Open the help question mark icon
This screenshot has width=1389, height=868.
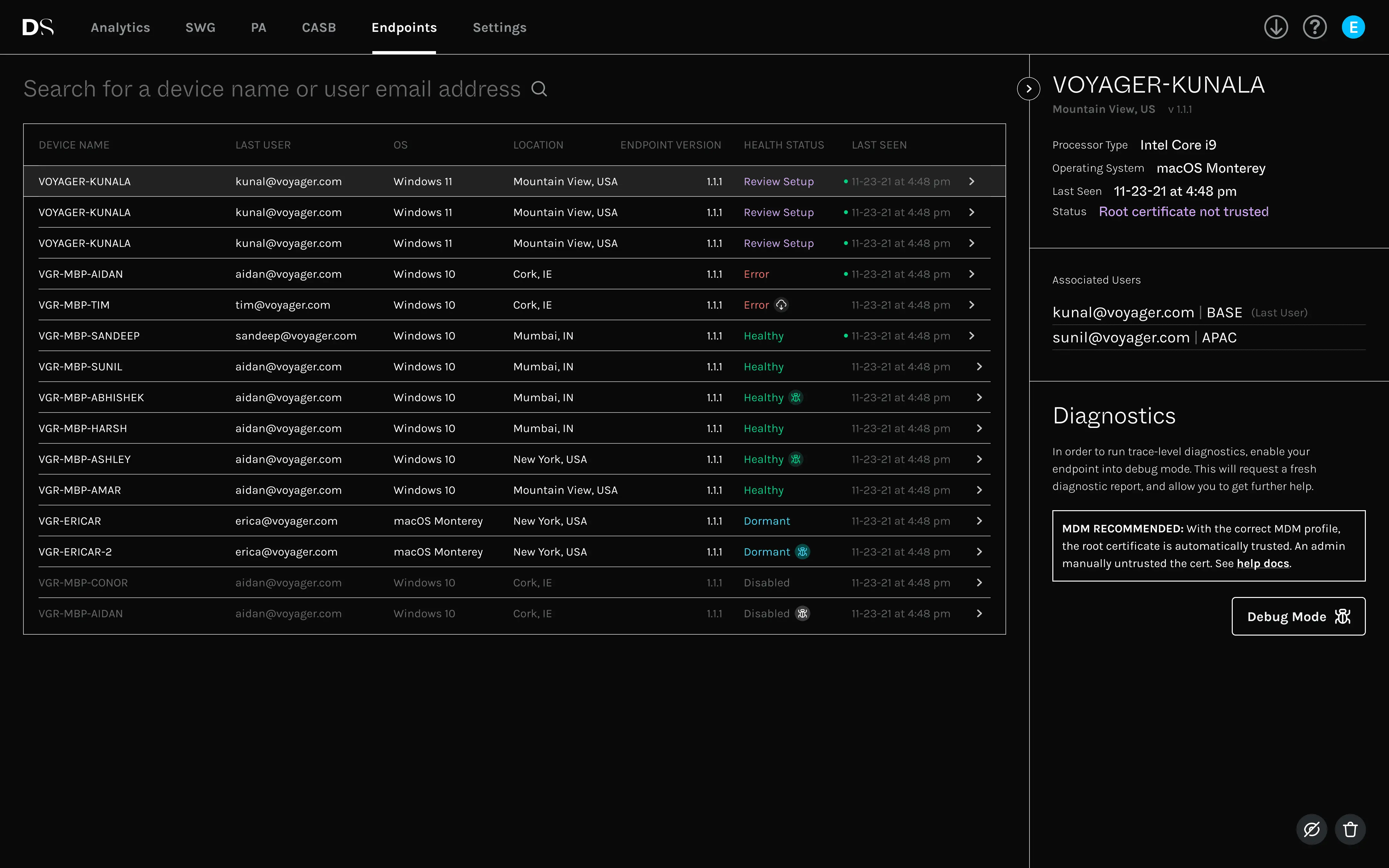(1314, 27)
